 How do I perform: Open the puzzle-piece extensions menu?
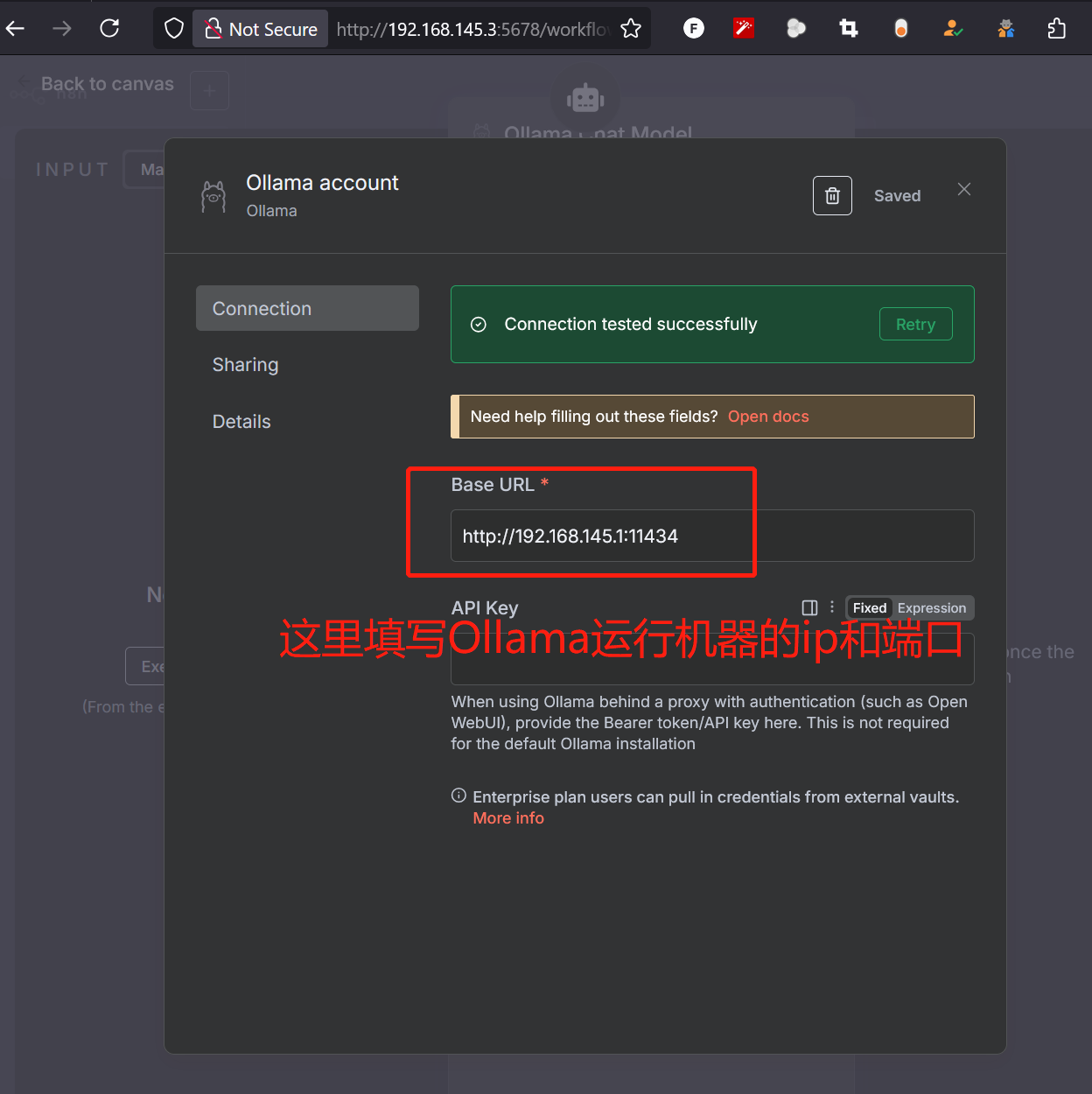click(x=1057, y=29)
